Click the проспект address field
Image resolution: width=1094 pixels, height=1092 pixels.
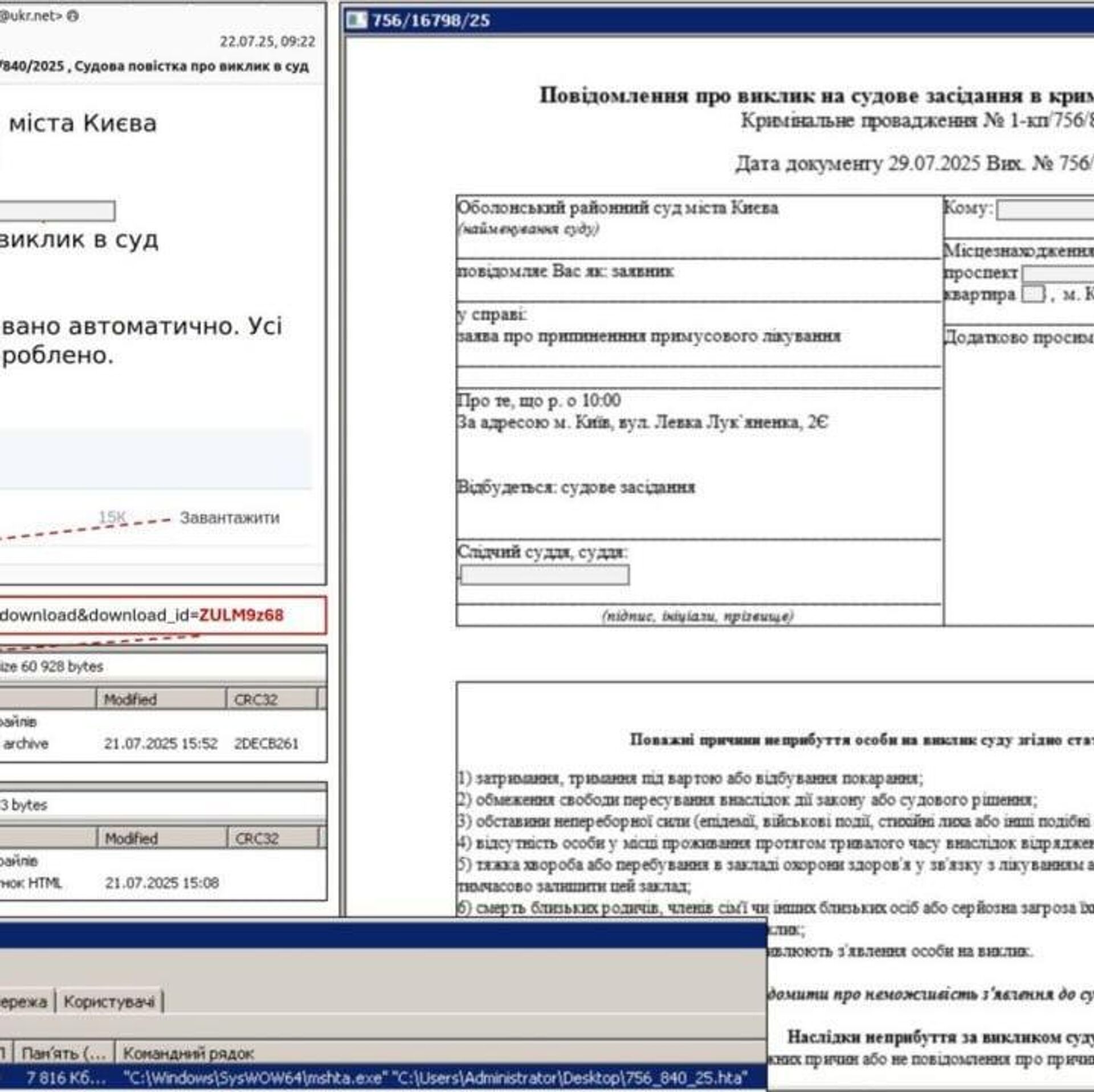point(1058,274)
